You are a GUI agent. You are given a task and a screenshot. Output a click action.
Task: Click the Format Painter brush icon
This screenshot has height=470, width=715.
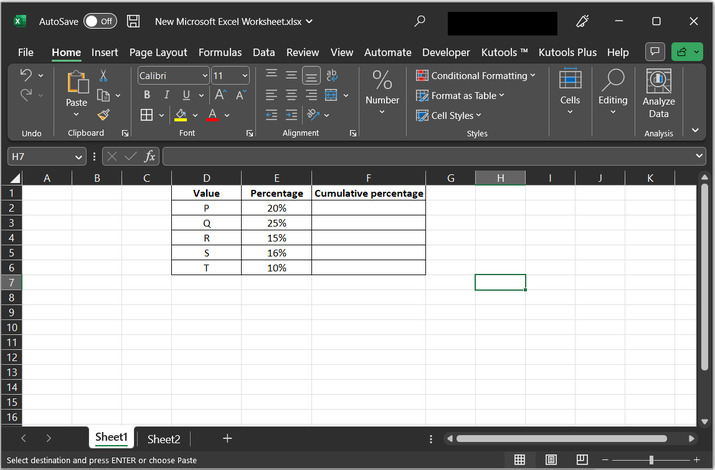103,115
